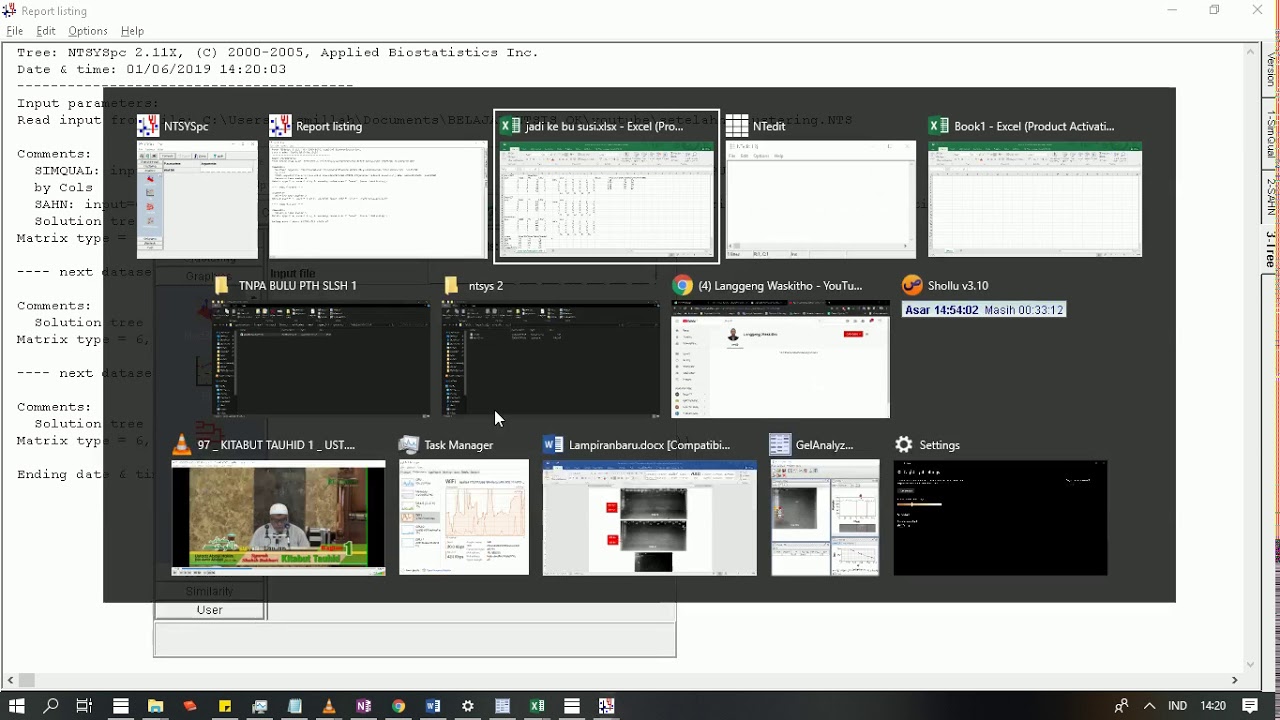Image resolution: width=1280 pixels, height=720 pixels.
Task: Open Sticky Notes from the taskbar
Action: coord(225,706)
